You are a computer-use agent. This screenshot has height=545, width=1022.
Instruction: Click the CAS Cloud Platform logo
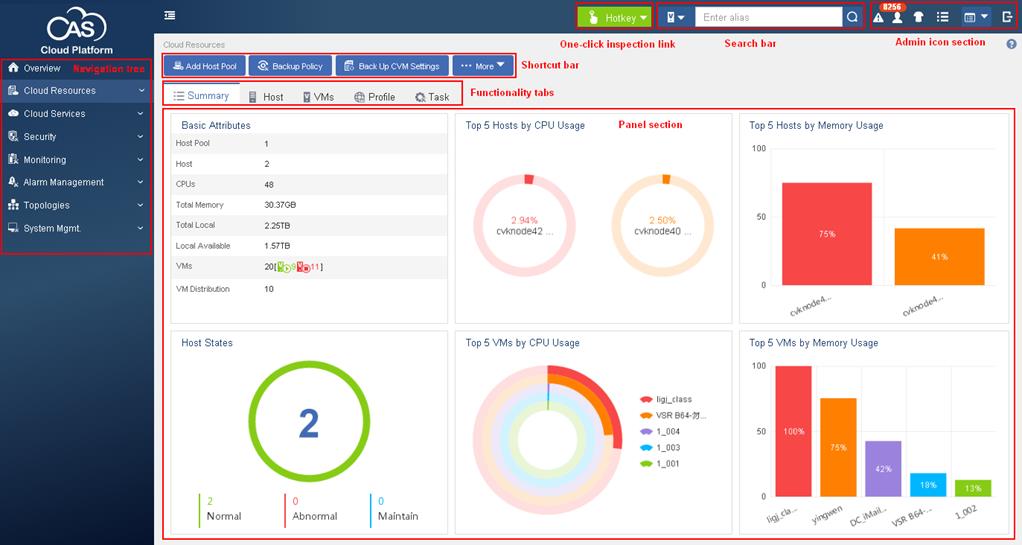76,31
